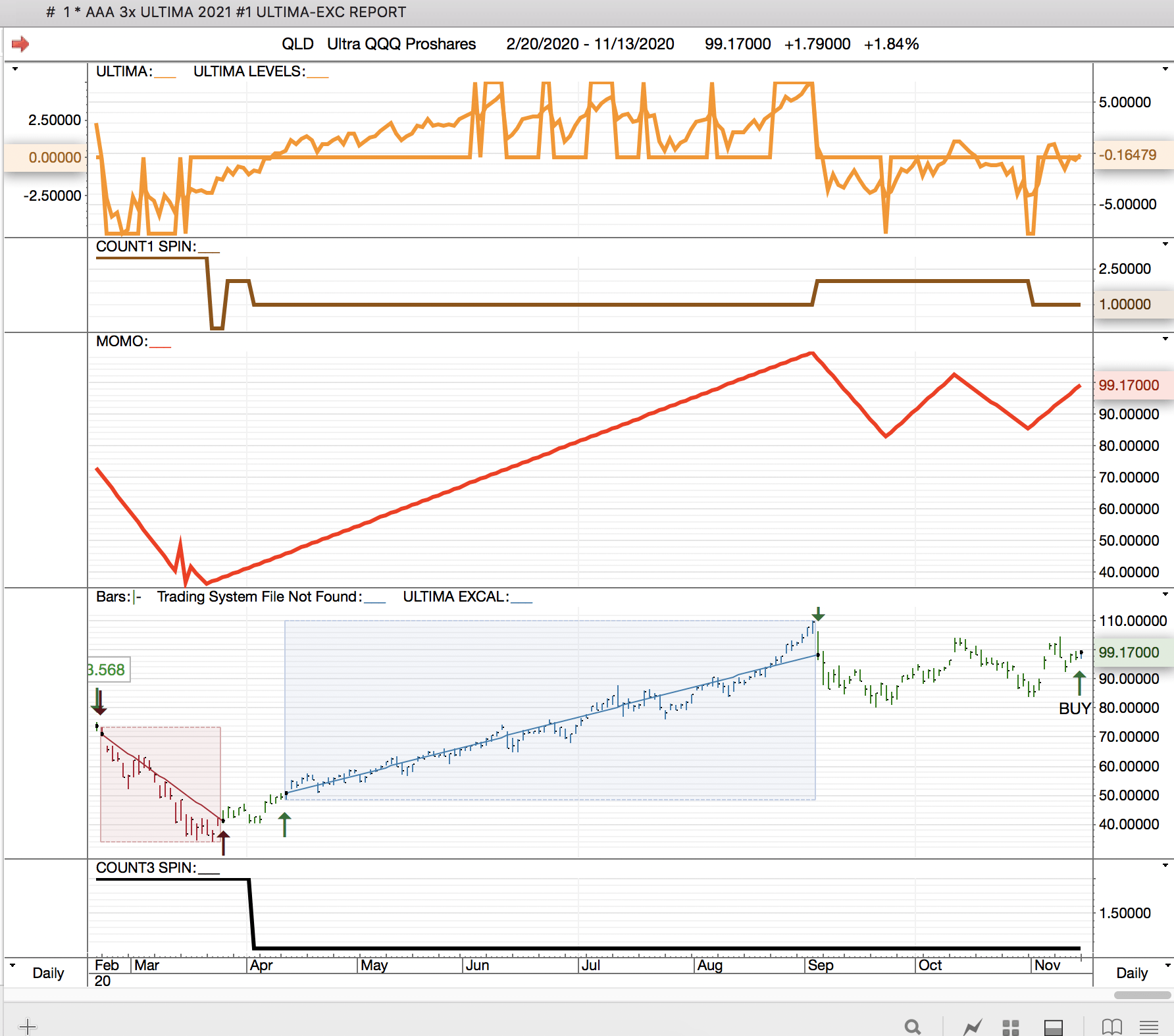The width and height of the screenshot is (1174, 1036).
Task: Click the 1.50000 value on COUNT3 SPIN axis
Action: pos(1125,913)
